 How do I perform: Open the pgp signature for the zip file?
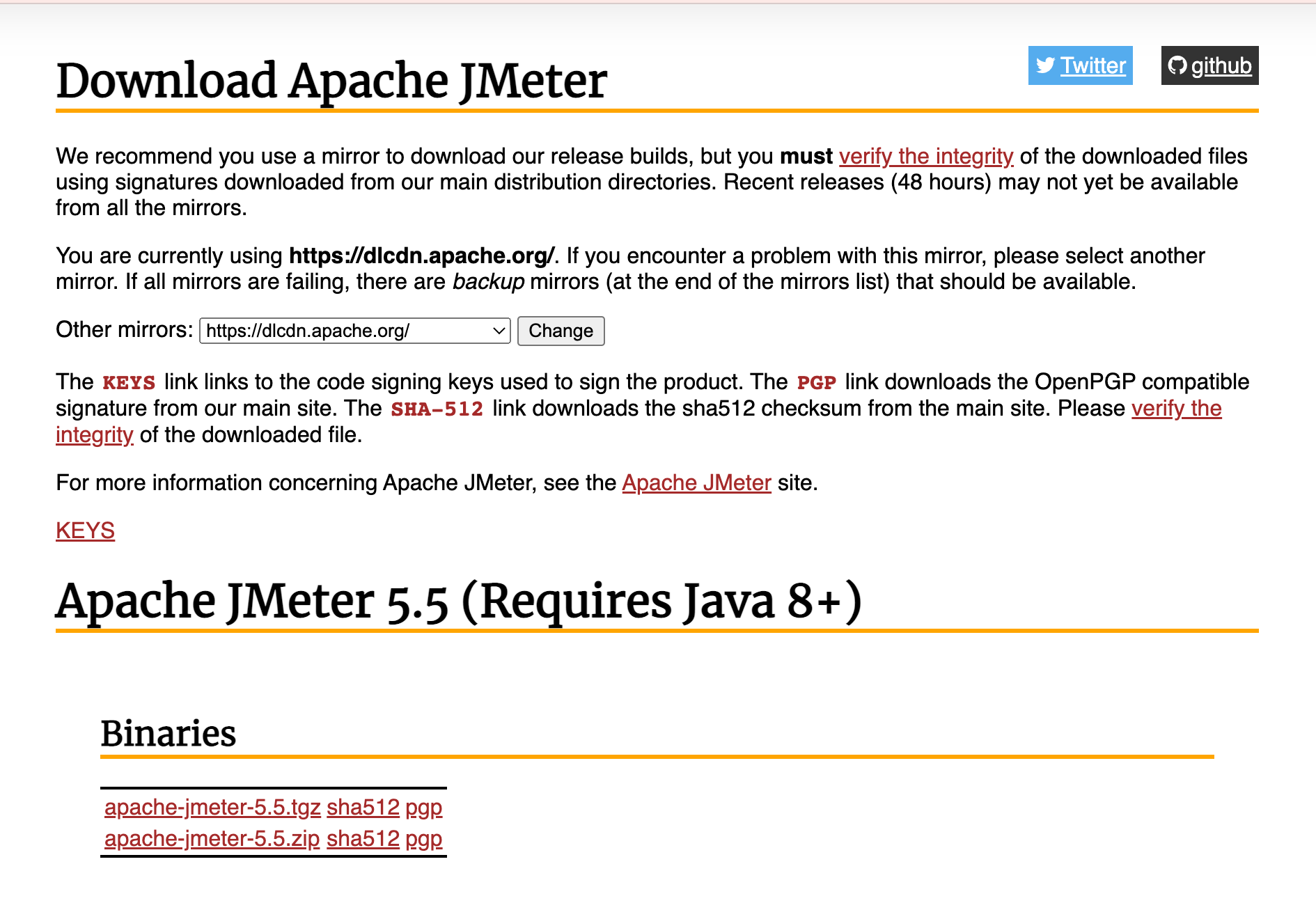[x=424, y=839]
